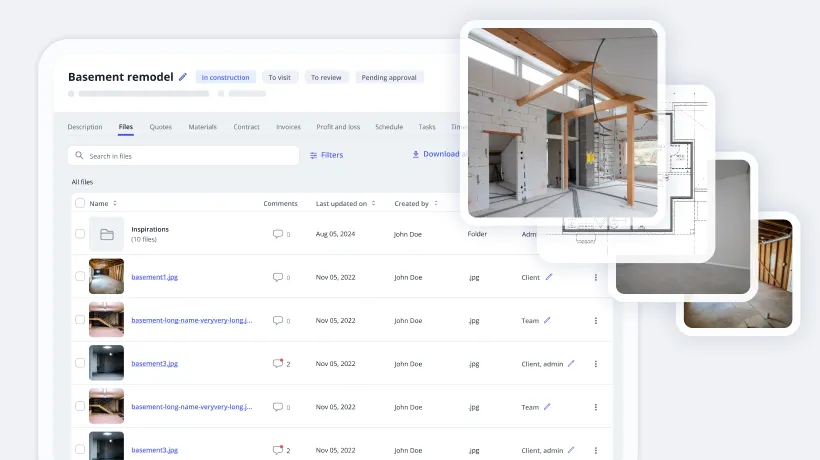Image resolution: width=820 pixels, height=460 pixels.
Task: Open the upper basement3.jpg file link
Action: pyautogui.click(x=154, y=363)
